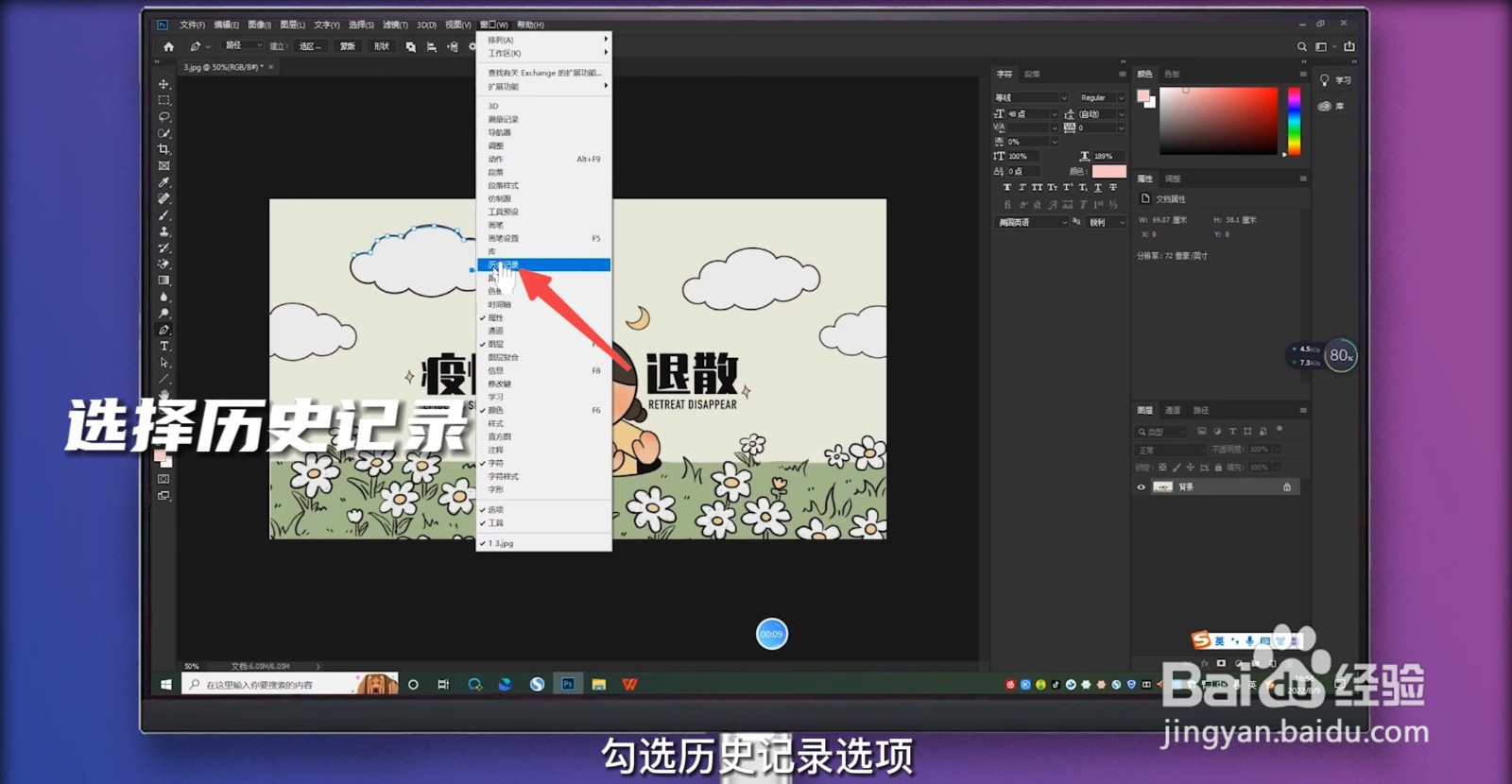Viewport: 1512px width, 784px height.
Task: Click the Photoshop icon in Windows taskbar
Action: (x=568, y=684)
